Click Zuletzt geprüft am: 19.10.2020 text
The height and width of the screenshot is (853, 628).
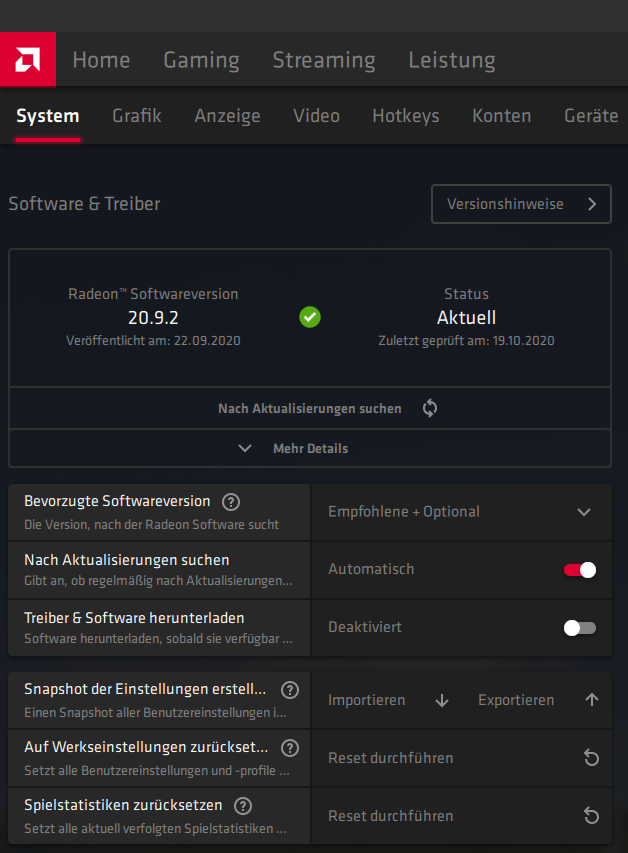(466, 341)
